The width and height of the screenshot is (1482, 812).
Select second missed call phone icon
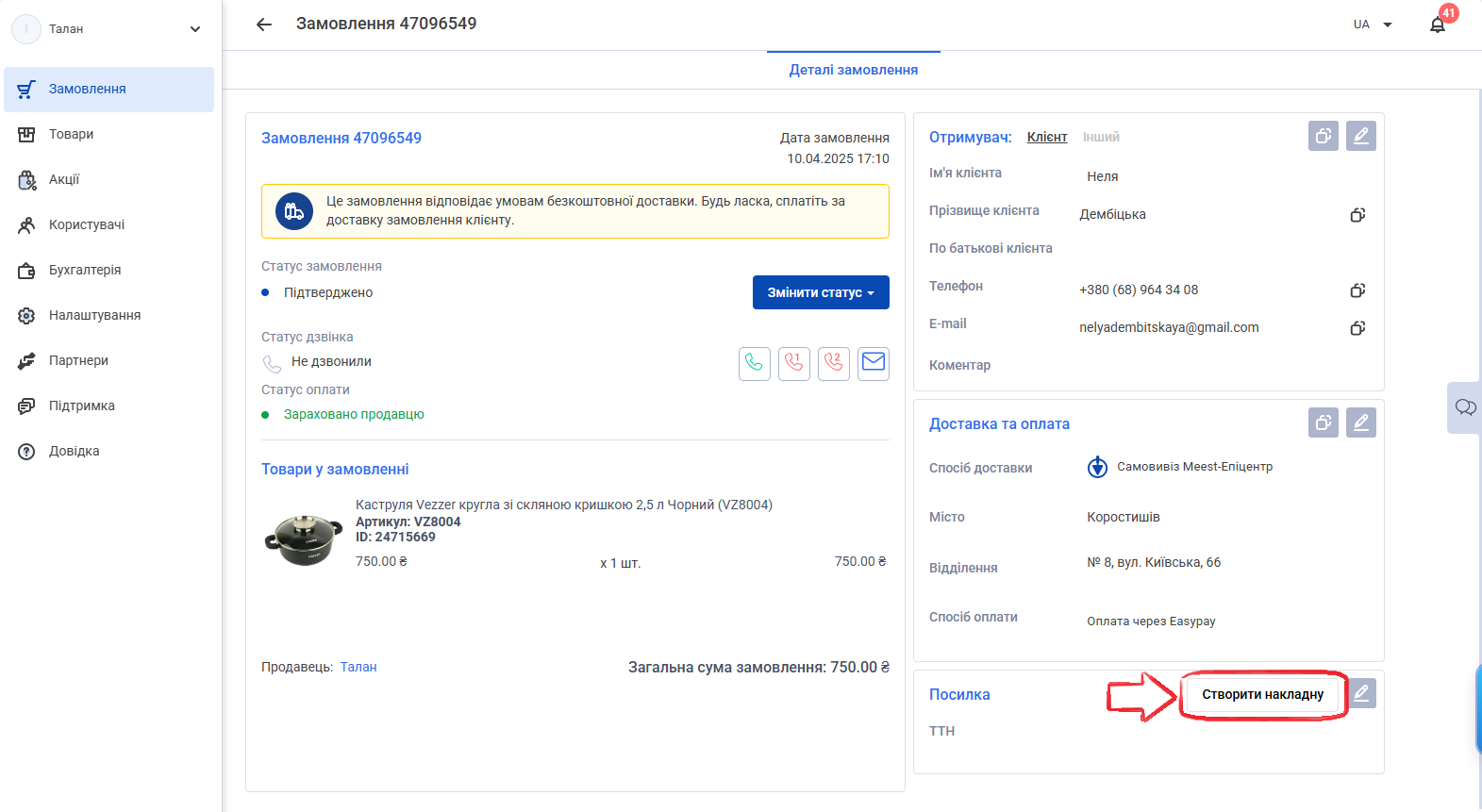coord(834,363)
